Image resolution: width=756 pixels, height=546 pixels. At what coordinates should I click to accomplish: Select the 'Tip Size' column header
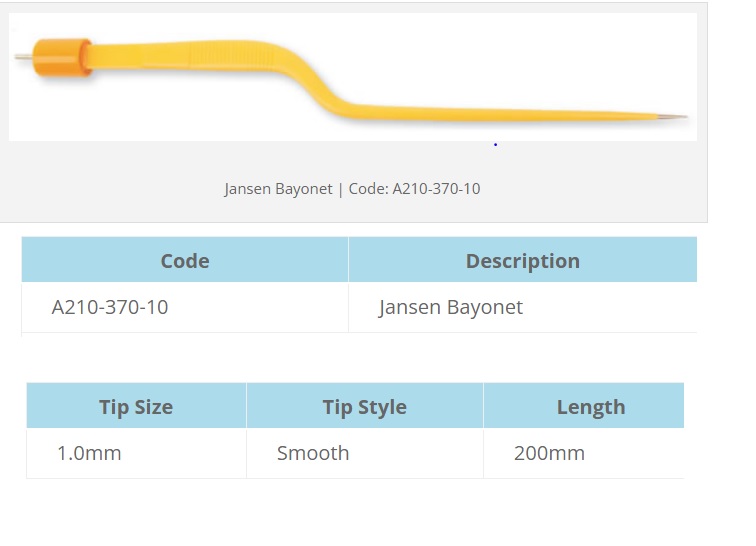[x=136, y=406]
